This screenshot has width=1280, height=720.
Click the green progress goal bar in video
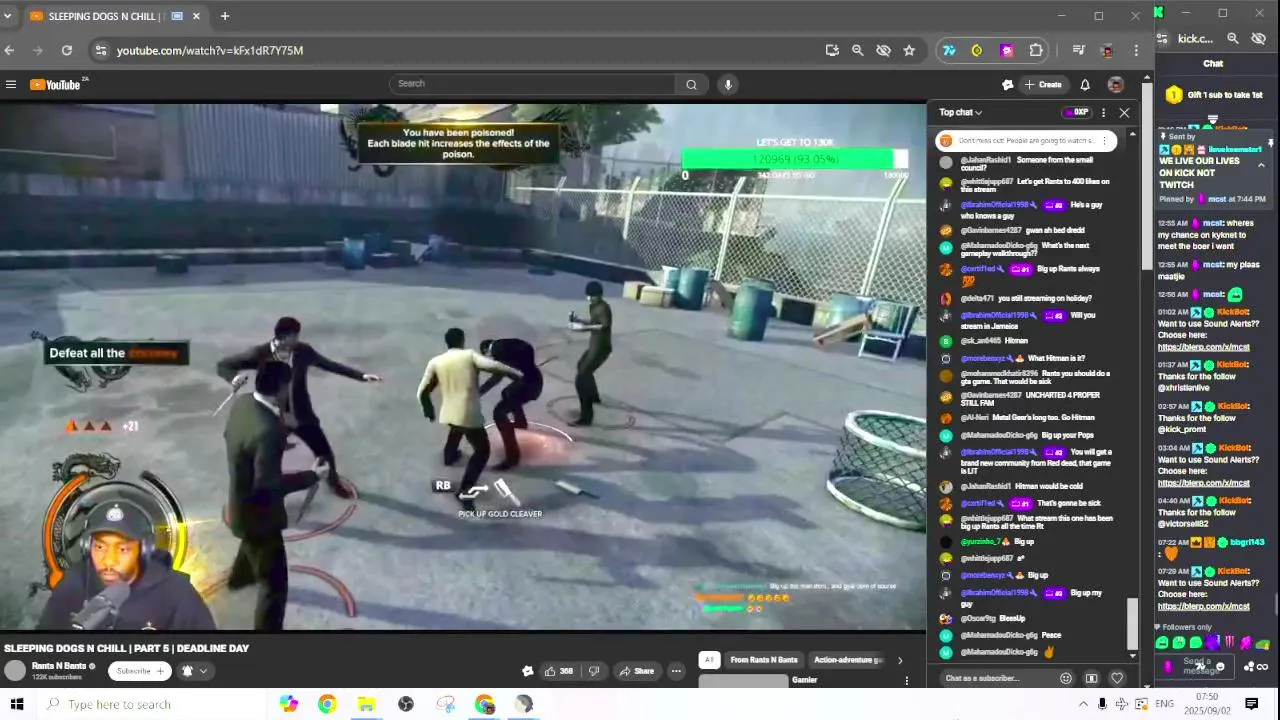pyautogui.click(x=795, y=159)
